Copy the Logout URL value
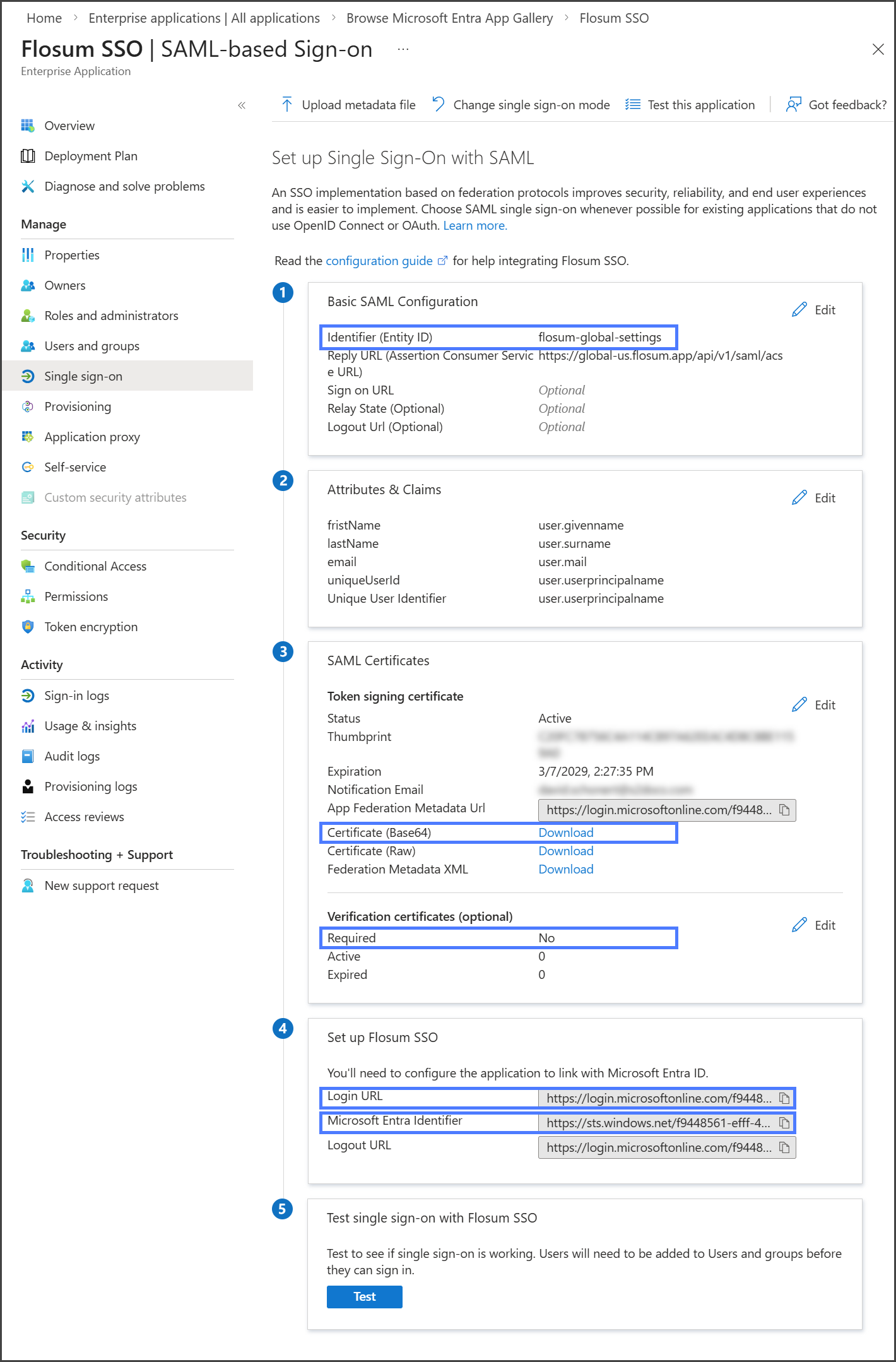Viewport: 896px width, 1362px height. [784, 1147]
